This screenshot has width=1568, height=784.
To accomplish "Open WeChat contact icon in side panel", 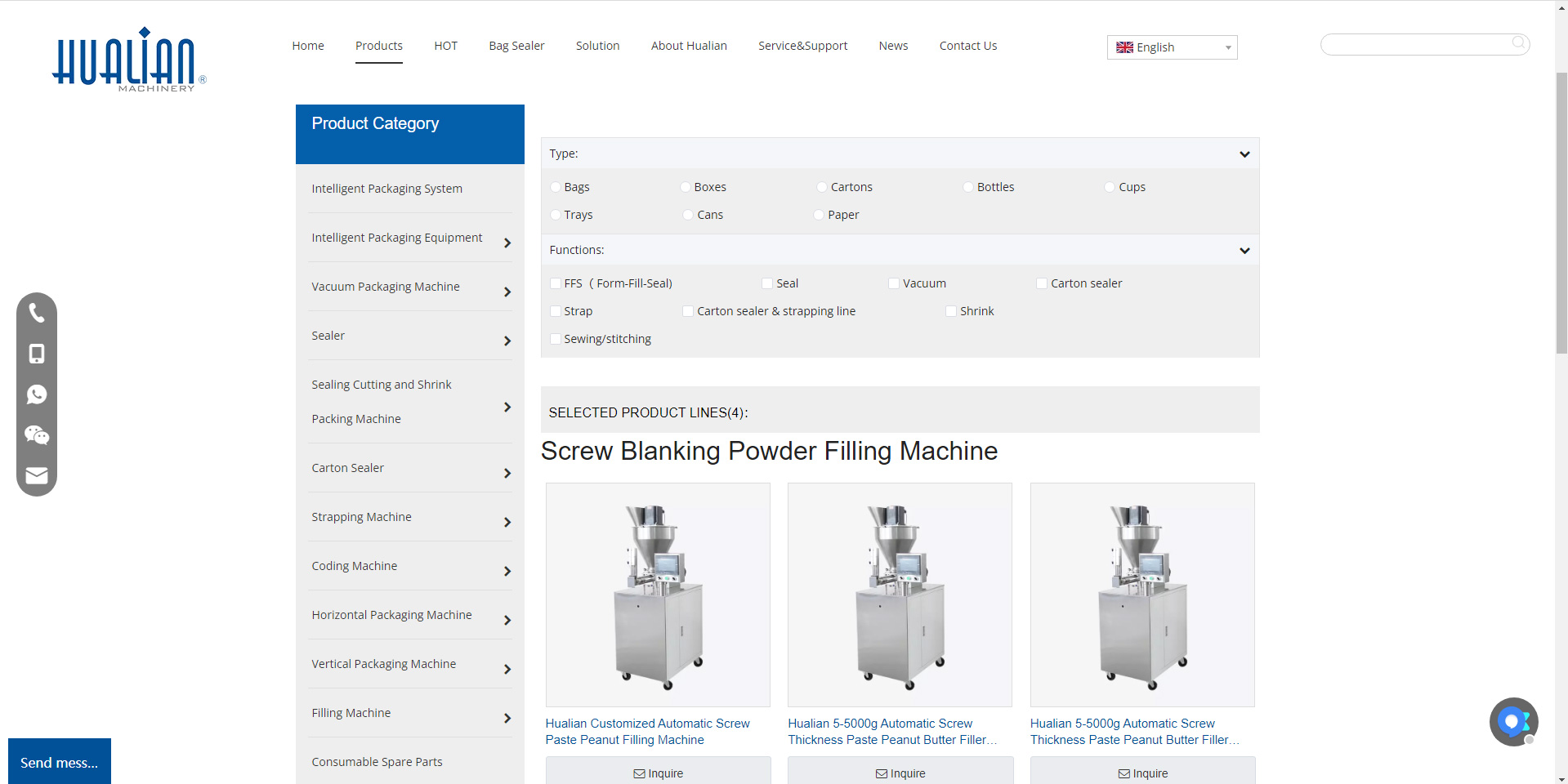I will click(x=37, y=435).
